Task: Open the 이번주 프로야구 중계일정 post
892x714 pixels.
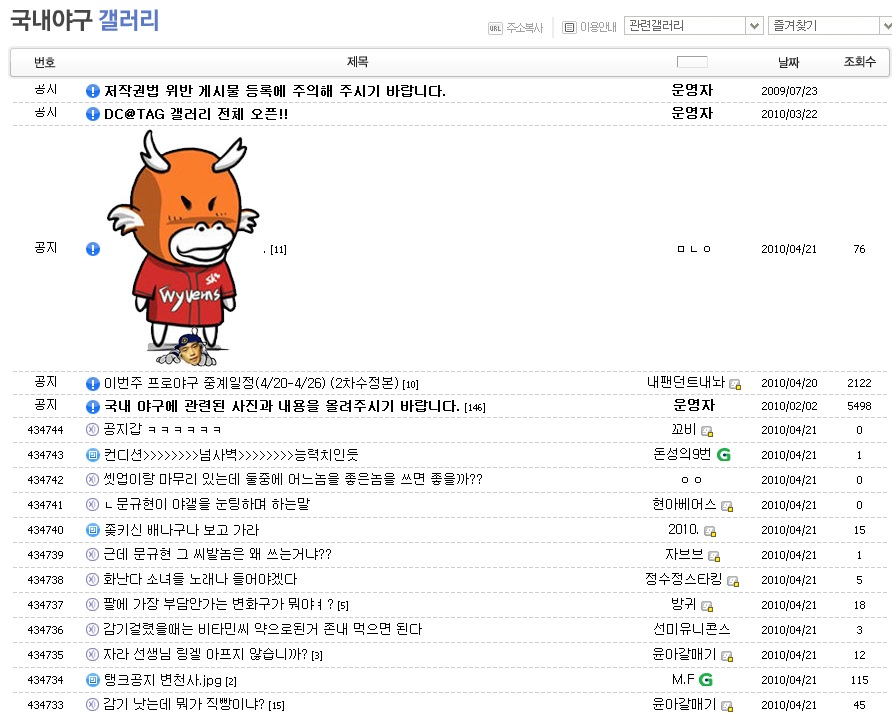Action: [251, 383]
